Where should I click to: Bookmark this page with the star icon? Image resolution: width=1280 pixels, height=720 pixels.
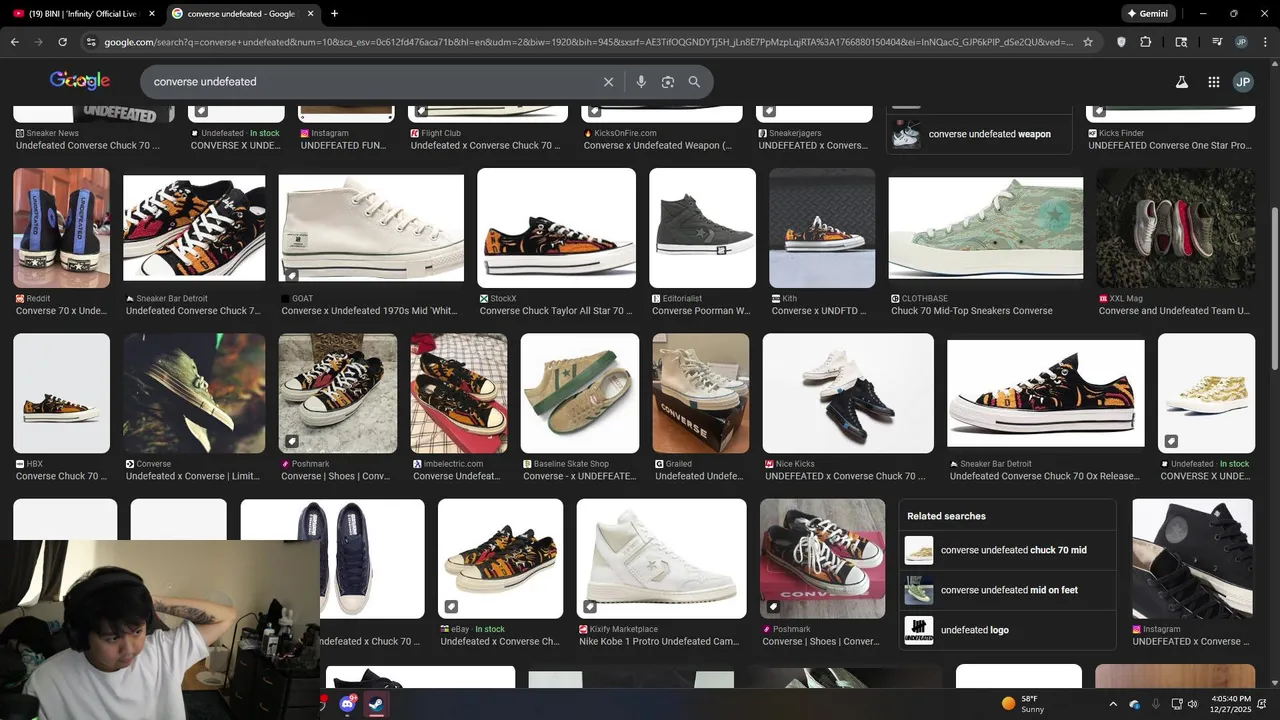click(x=1088, y=42)
